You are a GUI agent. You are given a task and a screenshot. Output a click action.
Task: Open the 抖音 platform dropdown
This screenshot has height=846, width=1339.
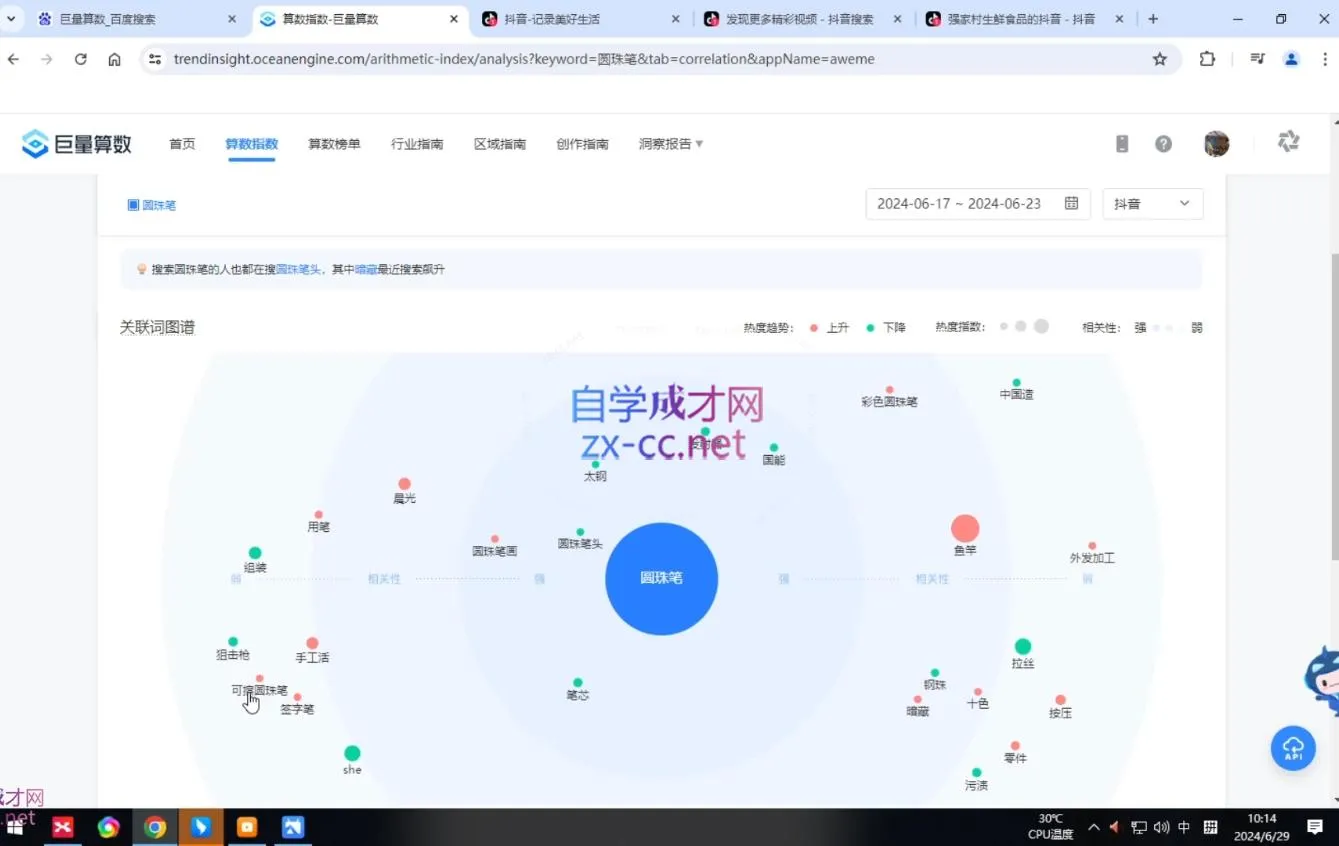coord(1152,203)
